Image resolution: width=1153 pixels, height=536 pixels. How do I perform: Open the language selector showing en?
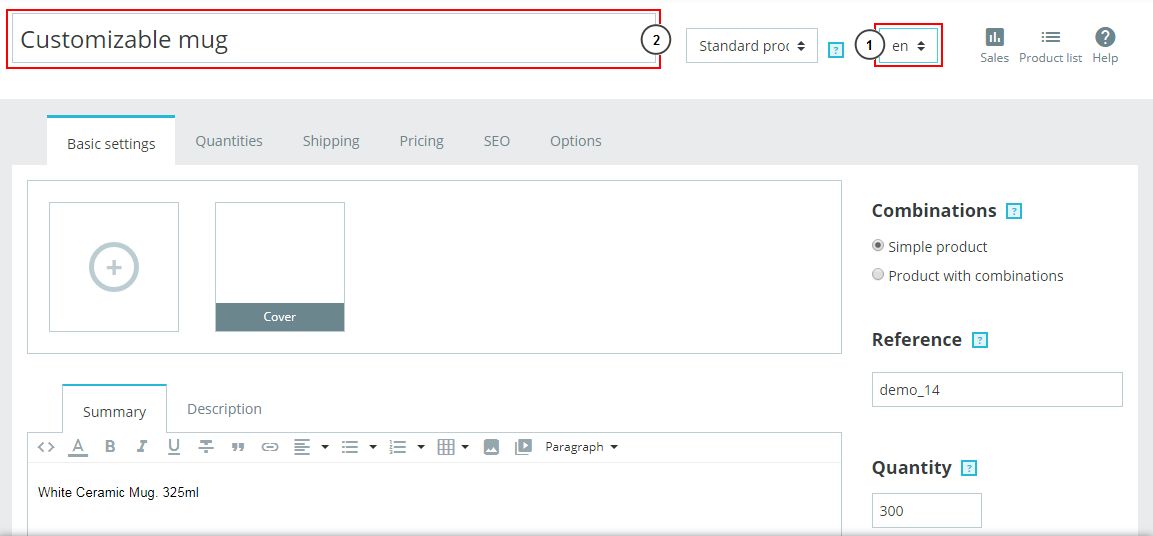[x=908, y=46]
